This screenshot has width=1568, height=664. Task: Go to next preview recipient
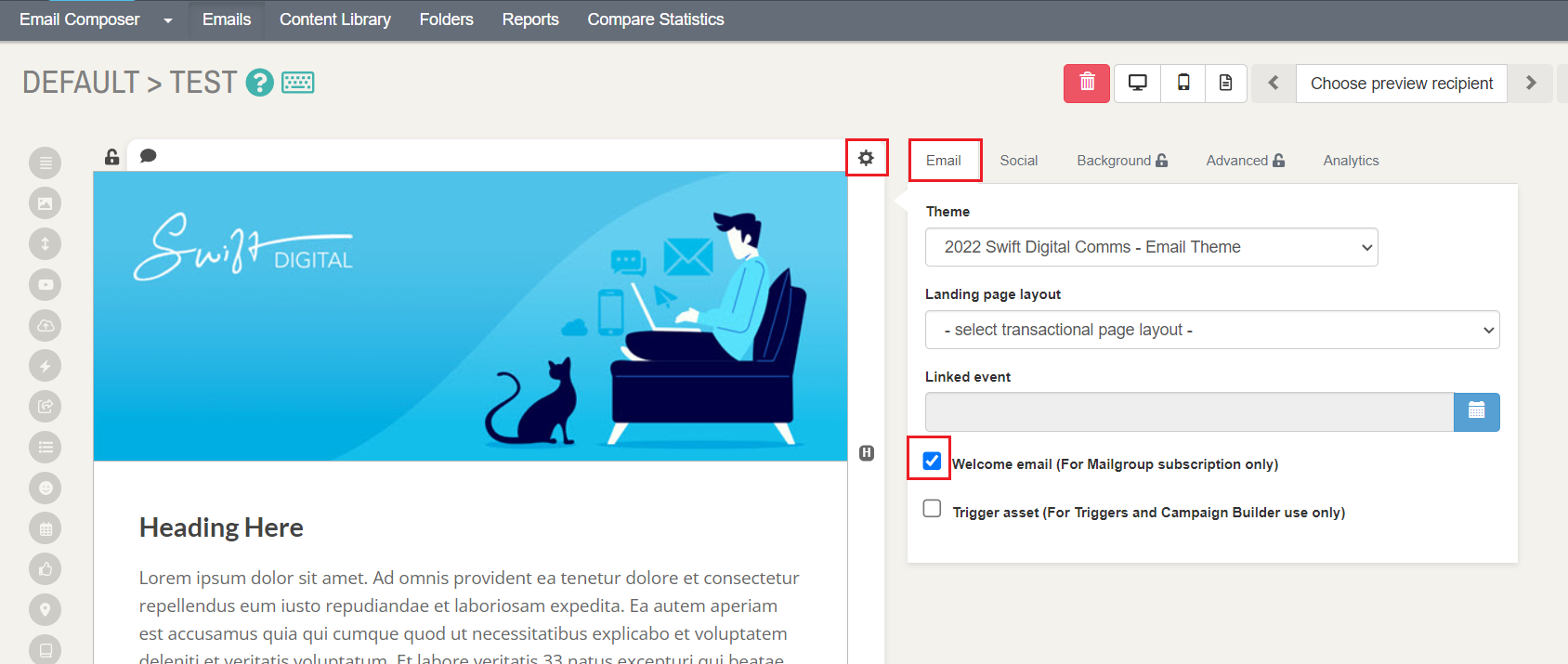(x=1530, y=84)
